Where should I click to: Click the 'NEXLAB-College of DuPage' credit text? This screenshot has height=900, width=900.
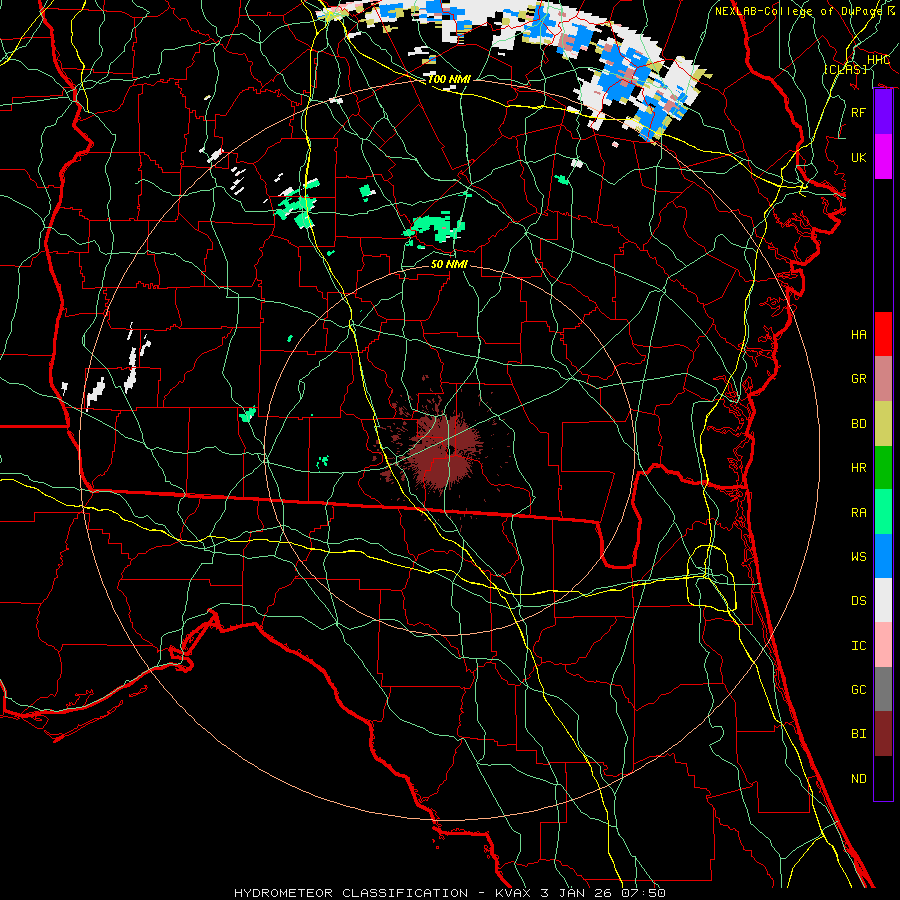coord(800,11)
